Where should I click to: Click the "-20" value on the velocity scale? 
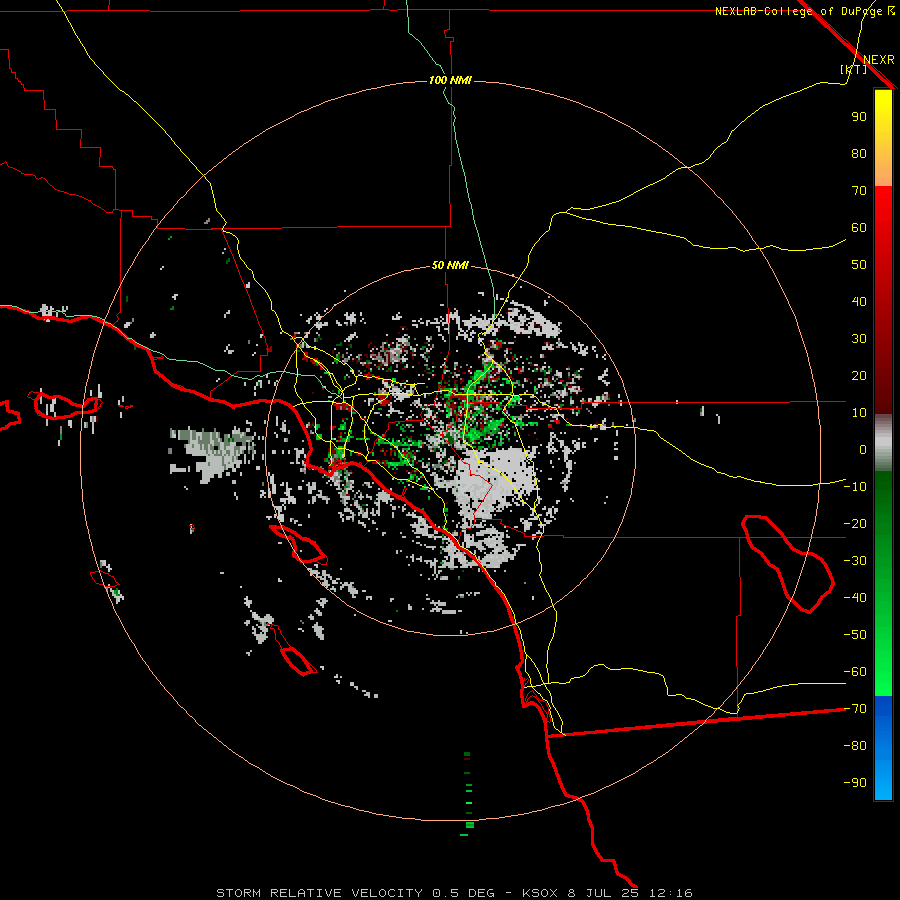[x=855, y=523]
